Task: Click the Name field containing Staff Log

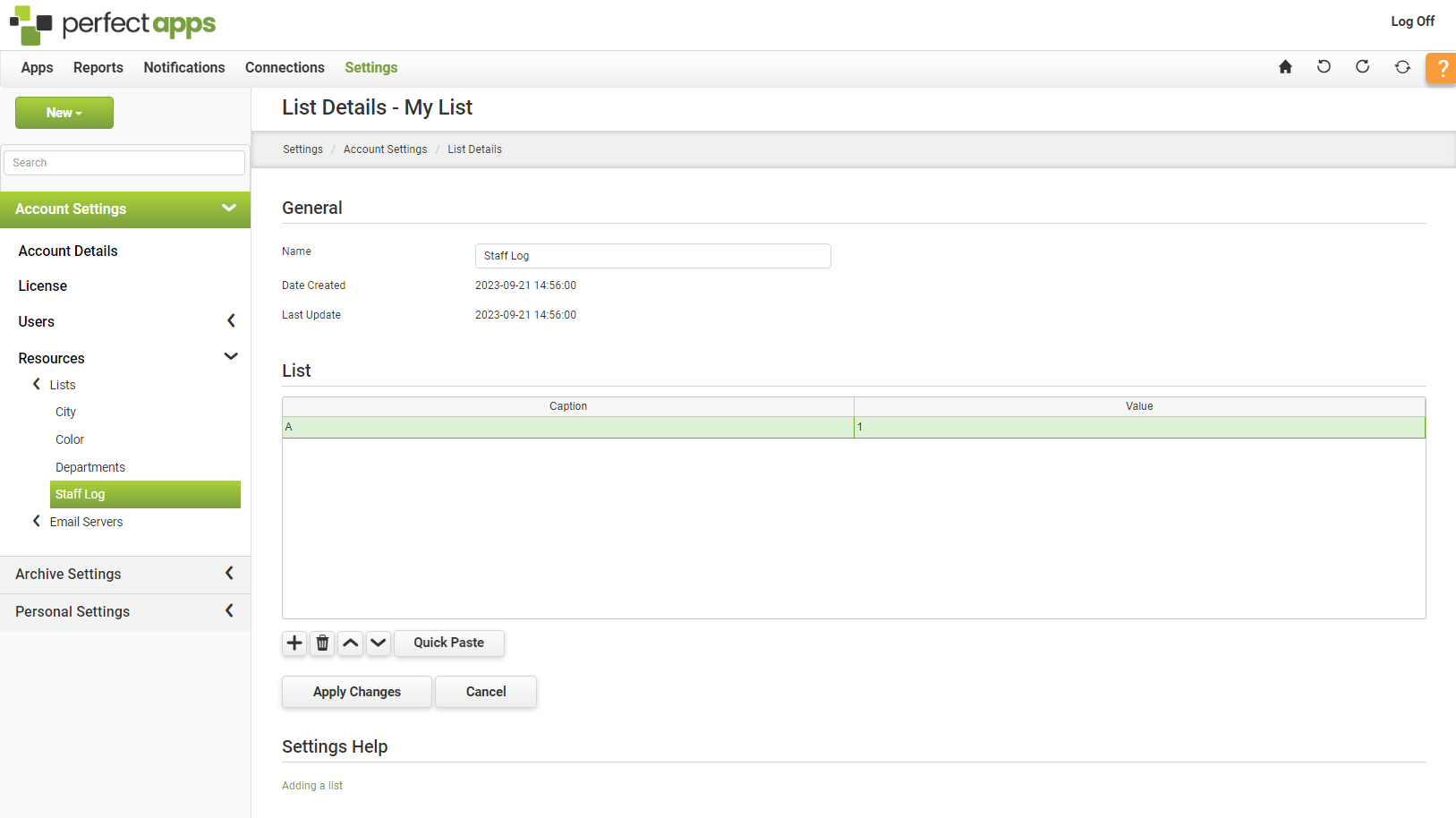Action: pyautogui.click(x=653, y=256)
